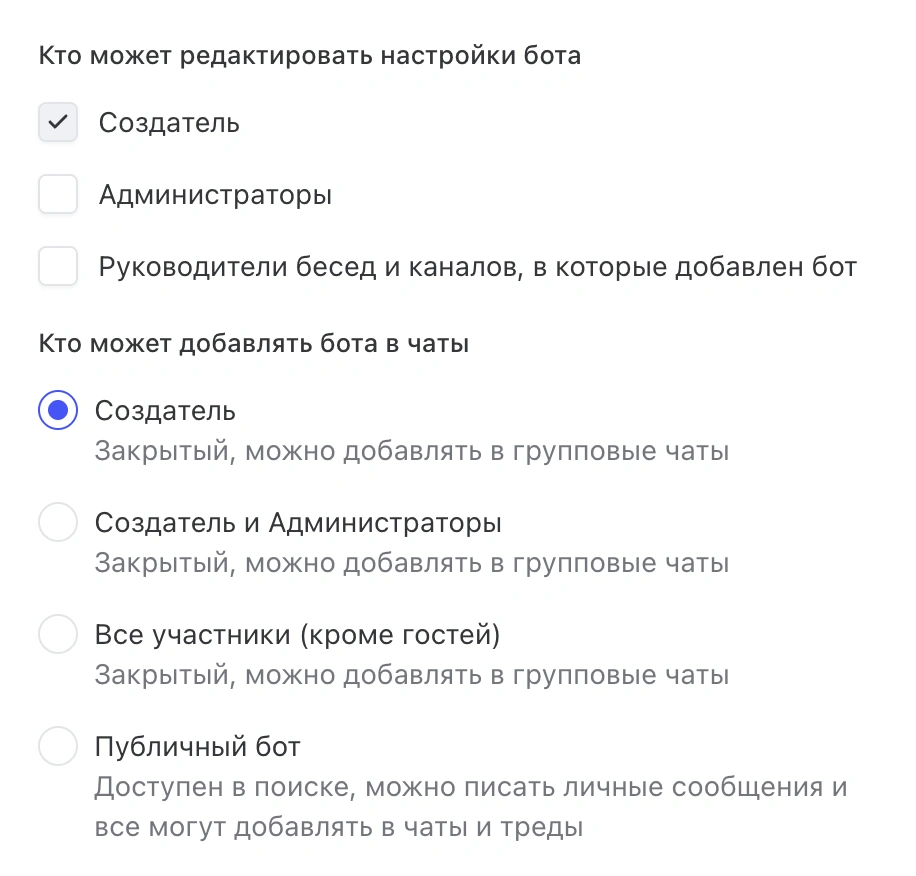
Task: Click the Создатель и Администраторы option label
Action: point(298,522)
